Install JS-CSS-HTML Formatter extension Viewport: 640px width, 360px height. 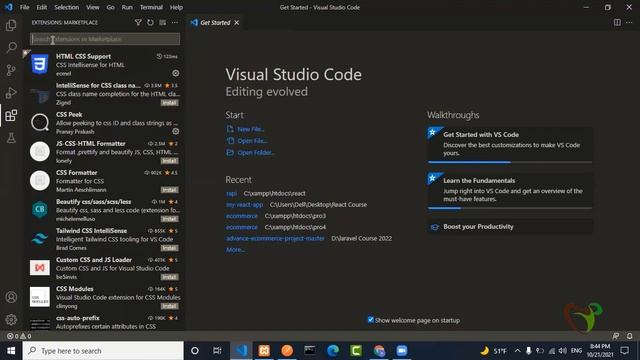point(169,160)
